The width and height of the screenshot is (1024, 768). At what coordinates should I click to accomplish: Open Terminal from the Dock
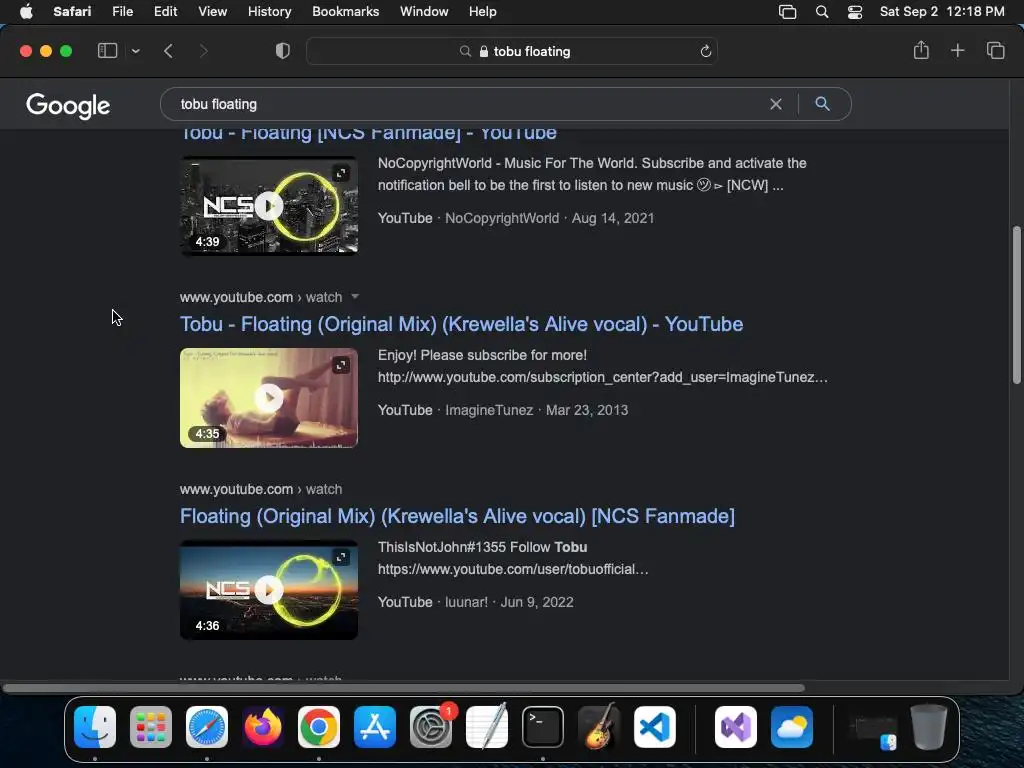click(x=543, y=727)
